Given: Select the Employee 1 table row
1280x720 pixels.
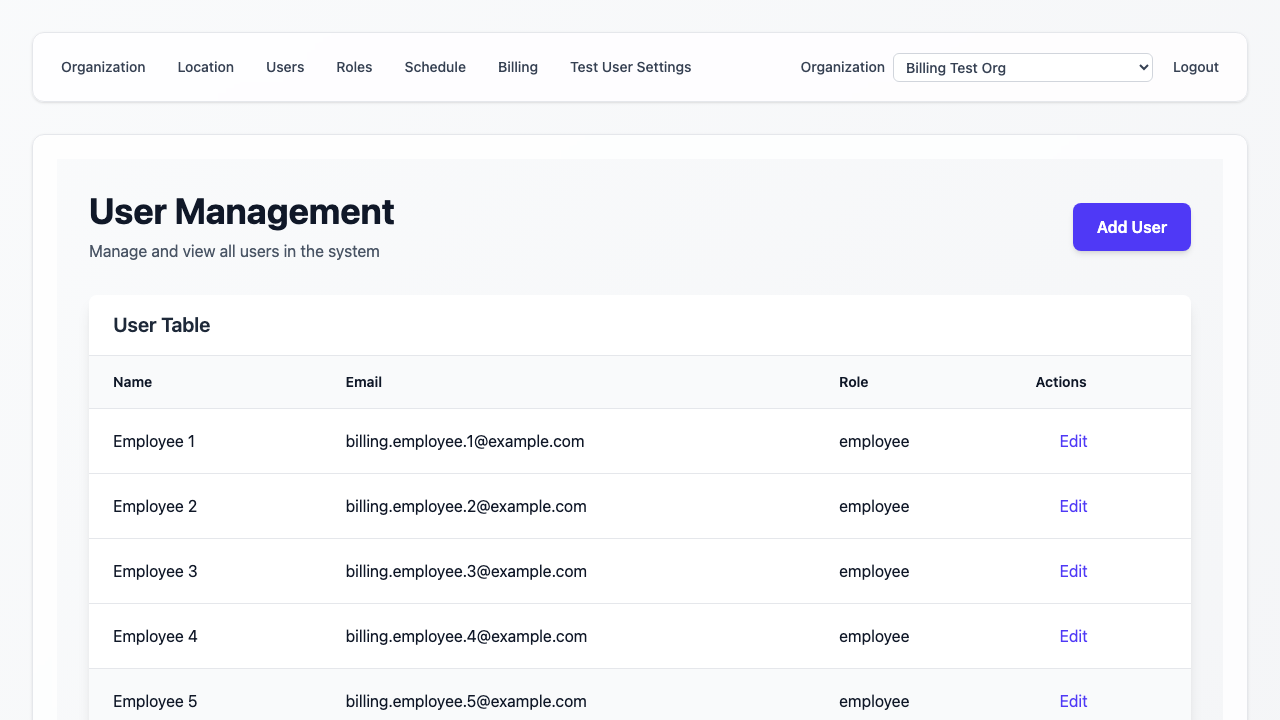Looking at the screenshot, I should [400, 441].
